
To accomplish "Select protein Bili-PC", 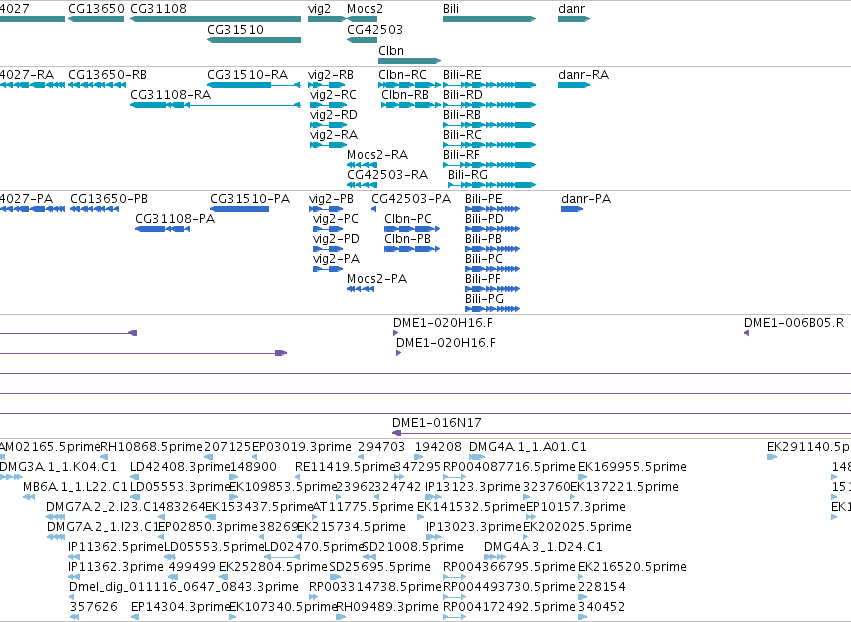I will pos(493,269).
